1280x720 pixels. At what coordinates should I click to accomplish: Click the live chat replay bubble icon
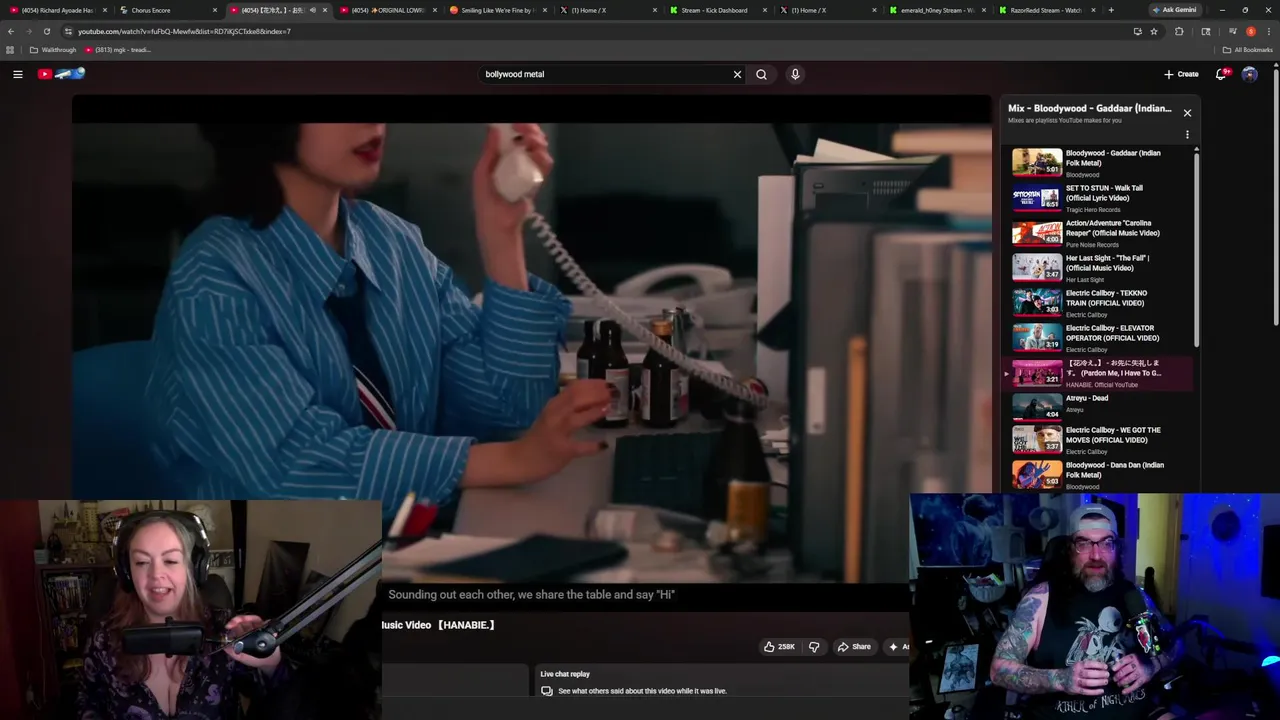coord(547,691)
